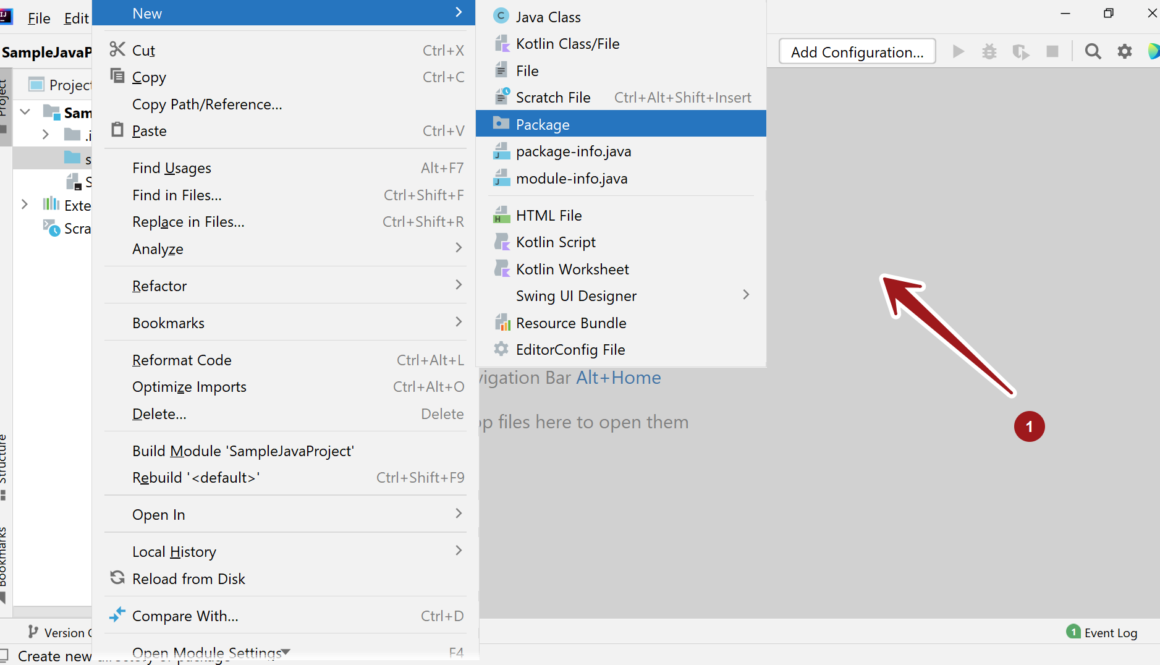Open IDE Settings via the gear icon
Image resolution: width=1160 pixels, height=665 pixels.
tap(1124, 51)
